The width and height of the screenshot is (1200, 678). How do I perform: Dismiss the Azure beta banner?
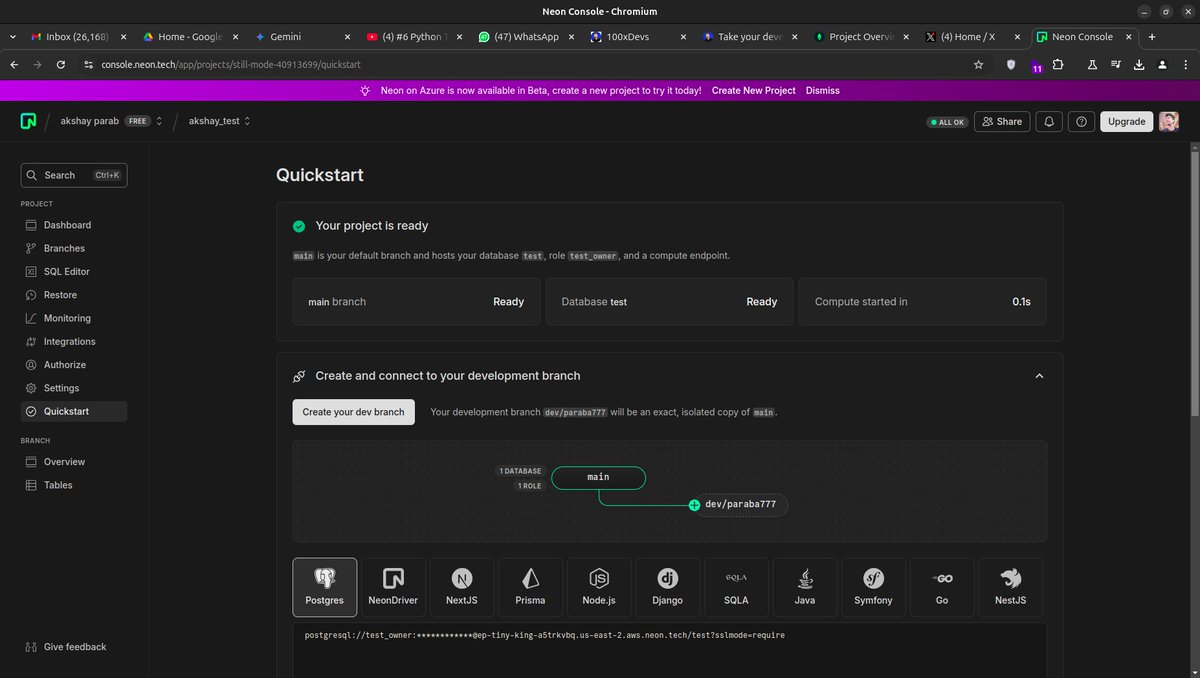click(x=823, y=90)
